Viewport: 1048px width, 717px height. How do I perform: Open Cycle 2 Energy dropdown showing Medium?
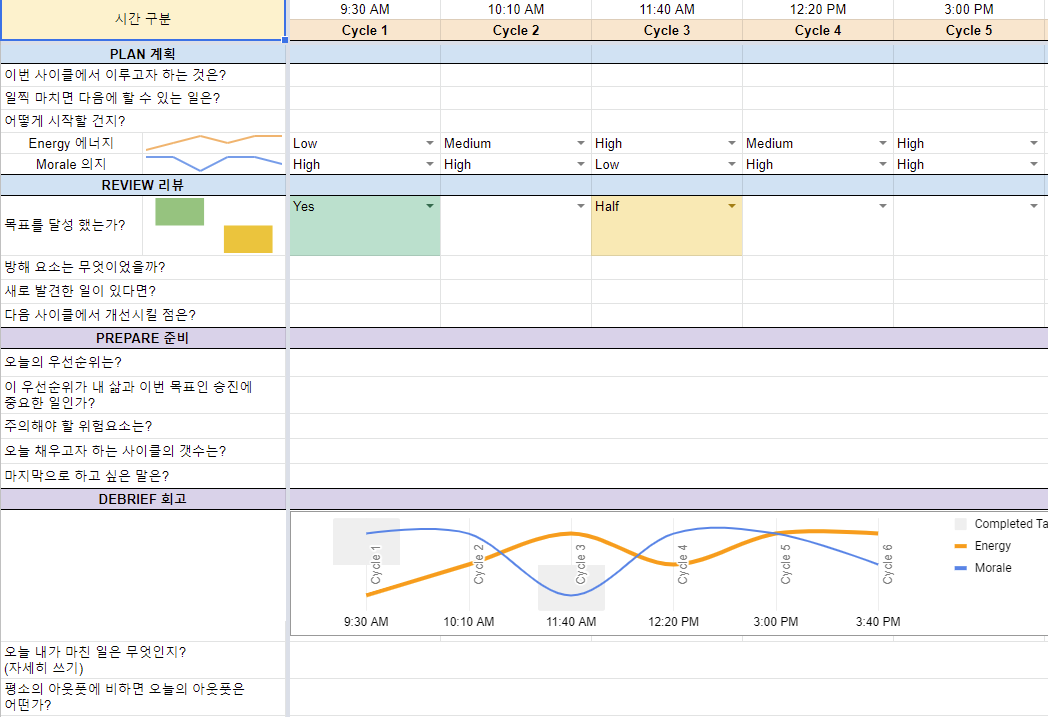[581, 143]
